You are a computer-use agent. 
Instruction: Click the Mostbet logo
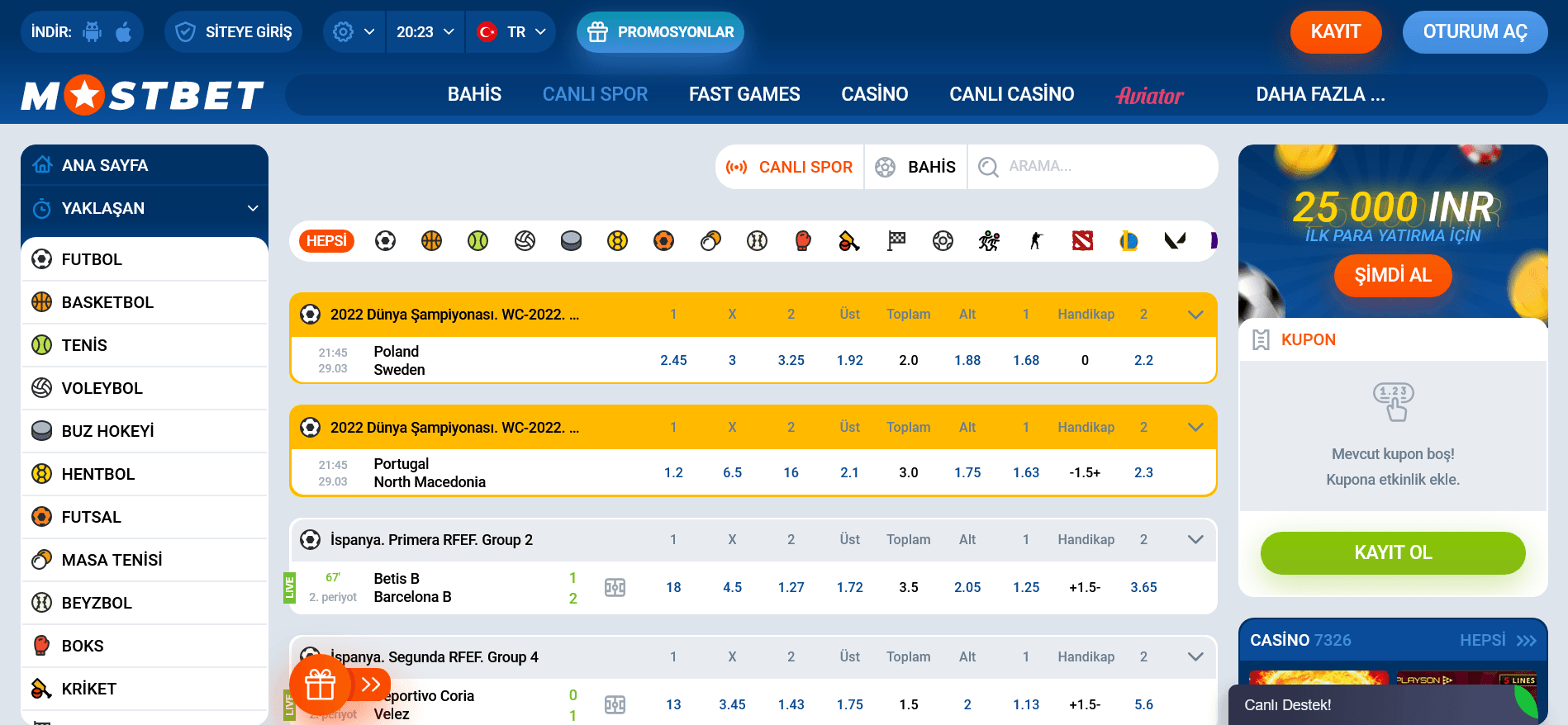[142, 94]
